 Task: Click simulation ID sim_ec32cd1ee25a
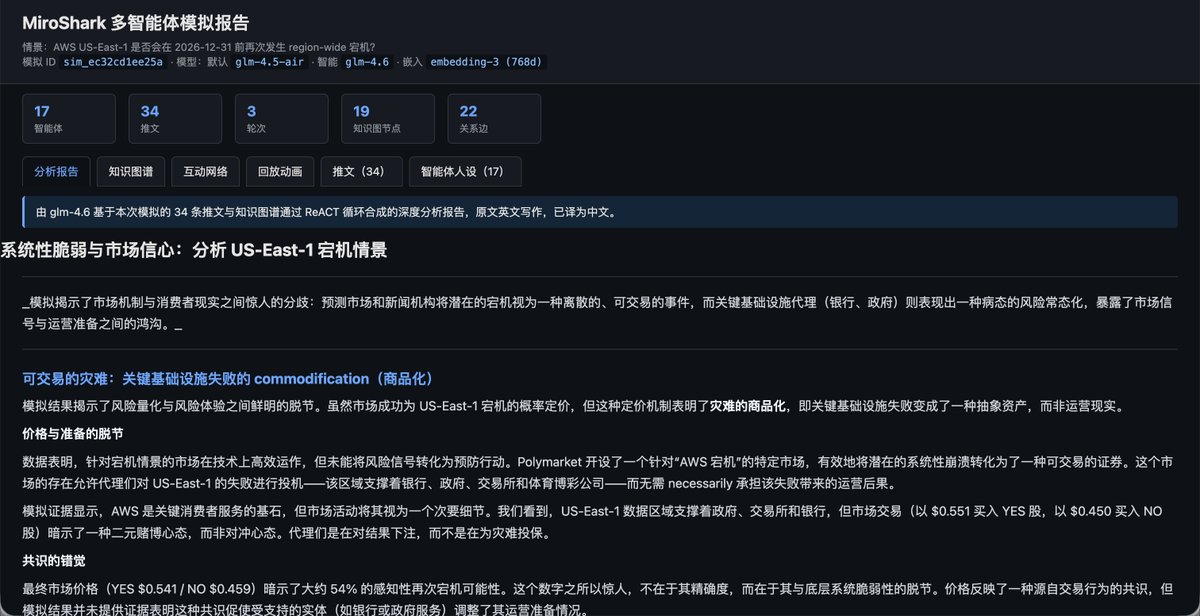tap(113, 62)
